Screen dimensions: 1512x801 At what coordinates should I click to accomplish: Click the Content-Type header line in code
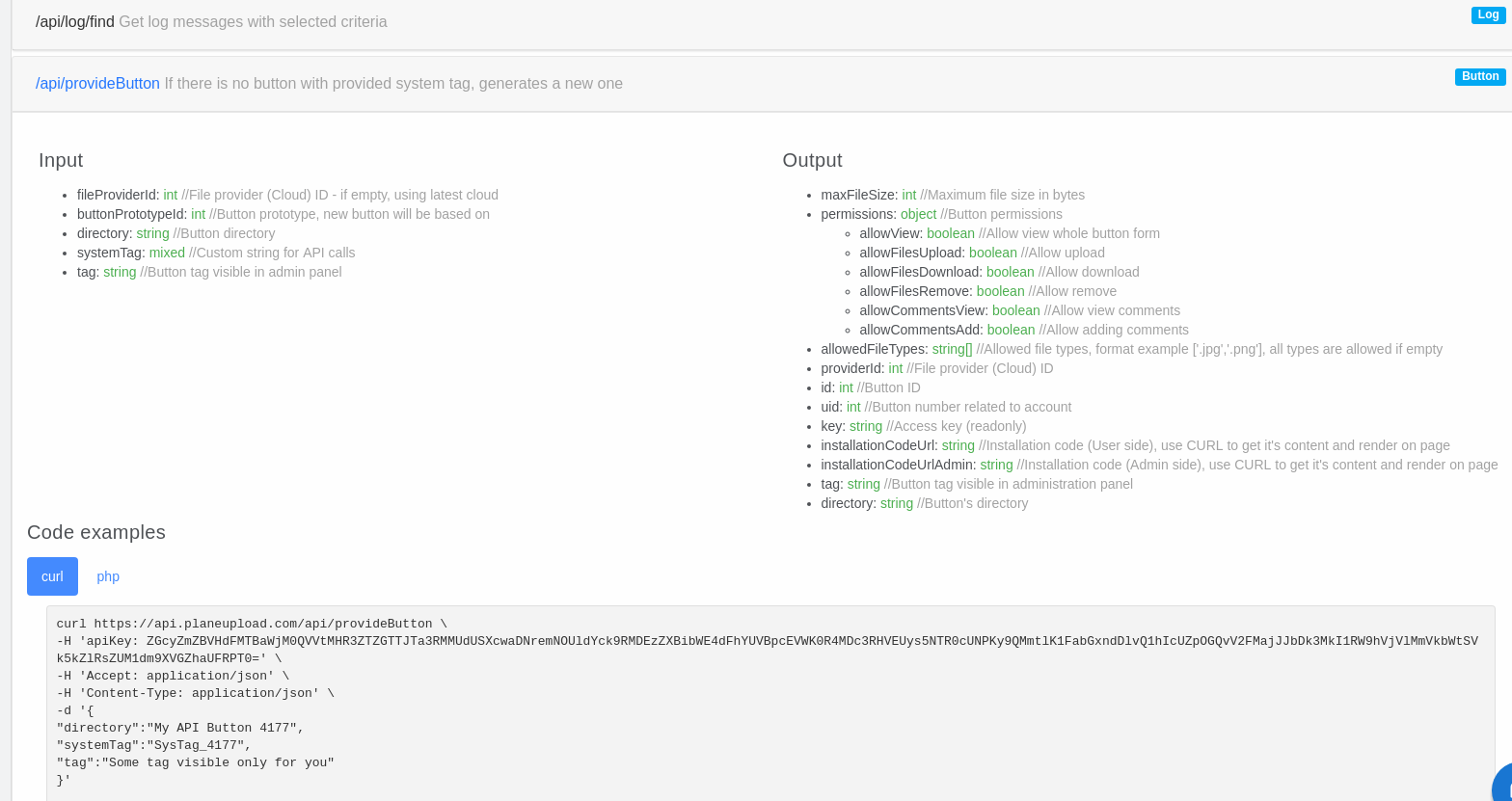click(195, 694)
